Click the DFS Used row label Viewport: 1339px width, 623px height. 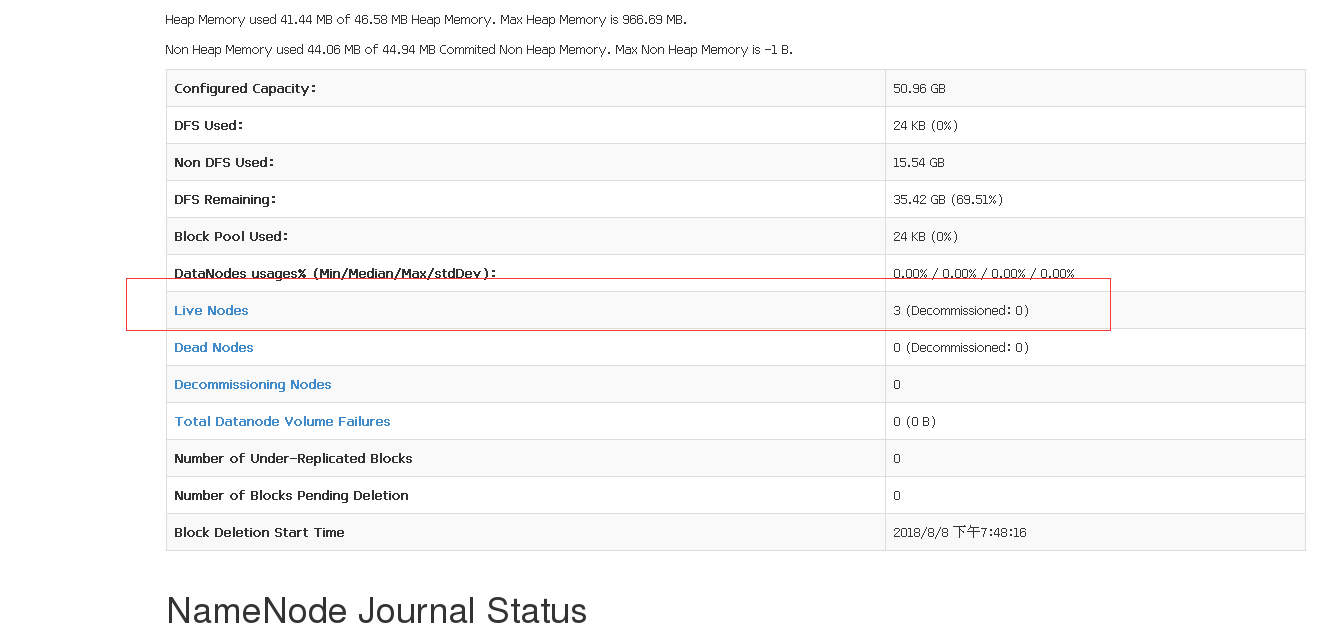(x=209, y=126)
